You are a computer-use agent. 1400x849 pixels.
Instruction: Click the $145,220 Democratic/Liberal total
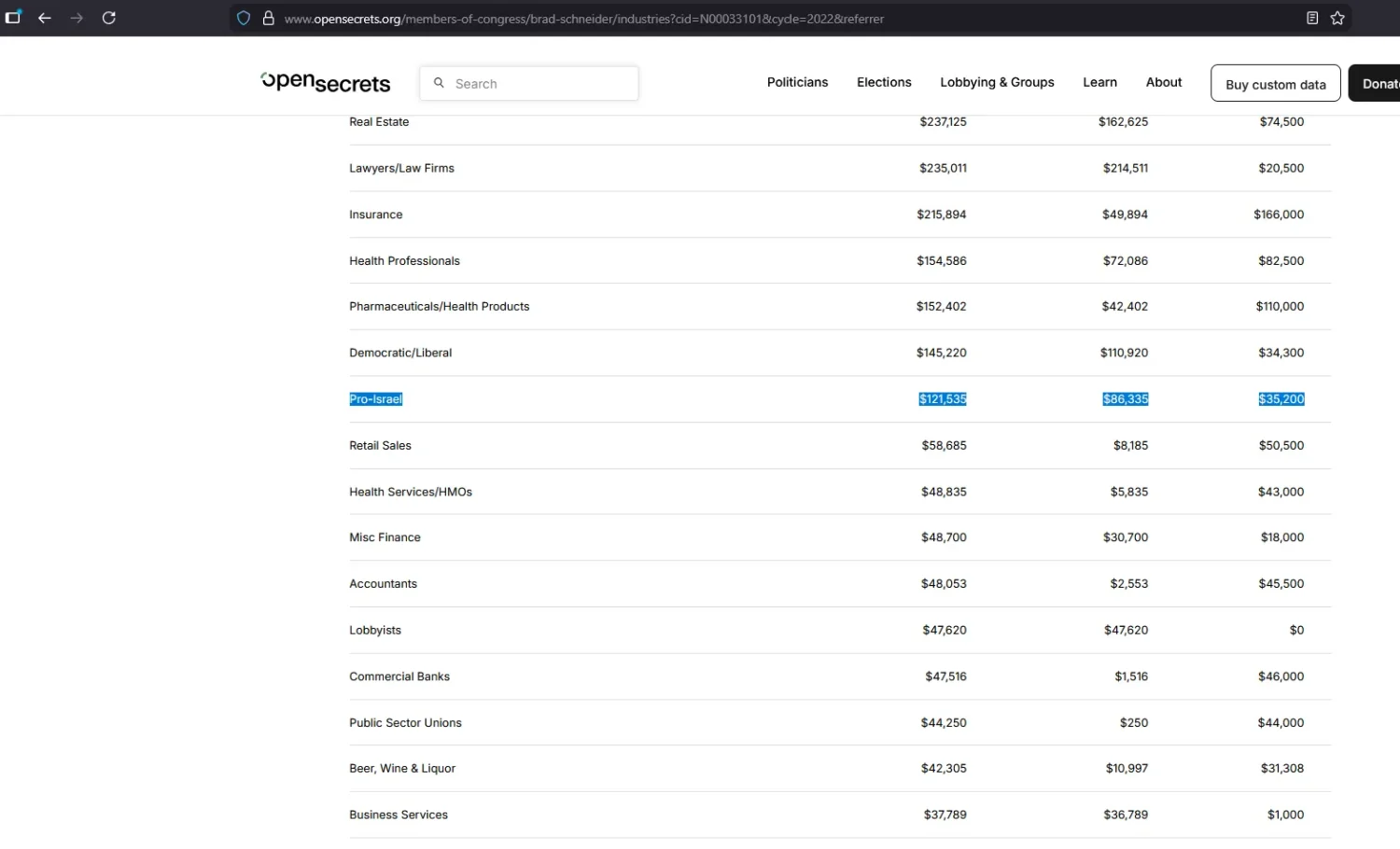942,354
